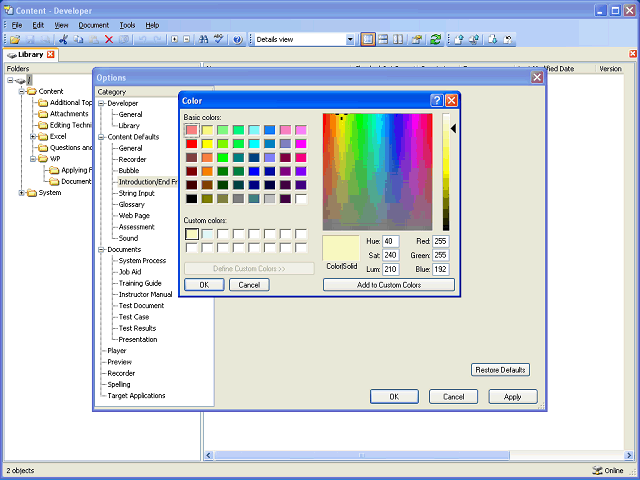Click the Check In up-arrow icon
Screen dimensions: 640x480
459,40
